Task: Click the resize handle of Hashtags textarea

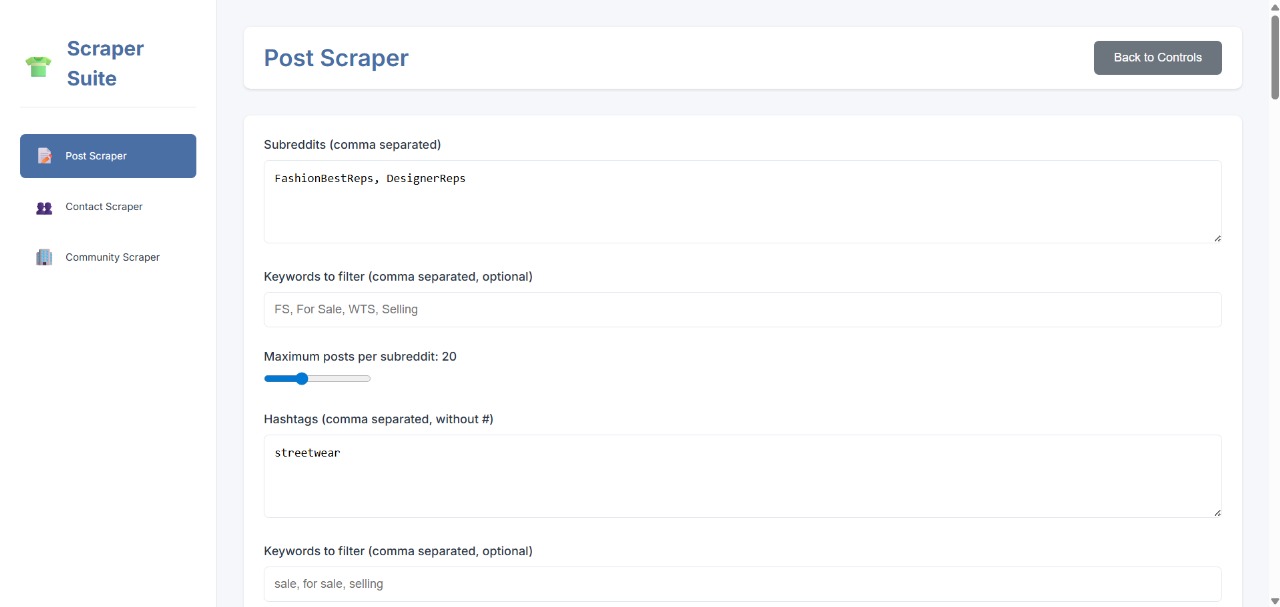Action: click(1217, 513)
